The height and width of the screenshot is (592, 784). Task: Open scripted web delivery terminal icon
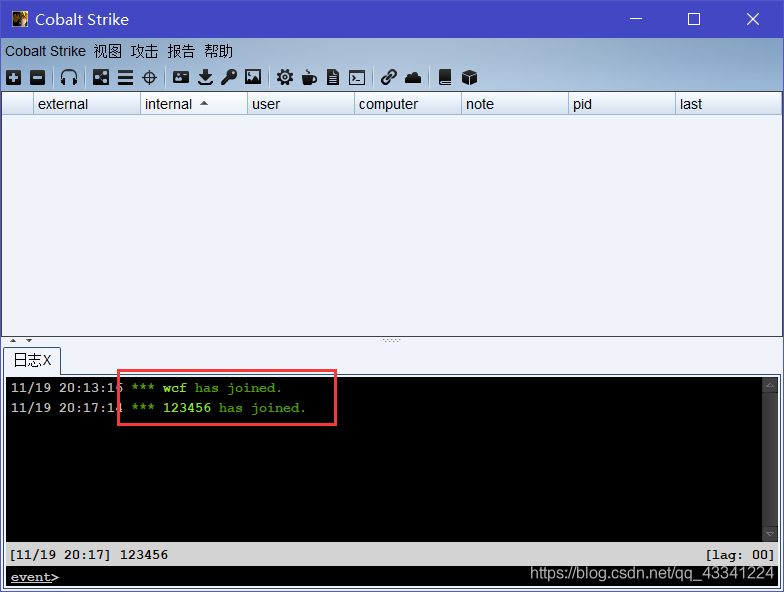coord(357,78)
